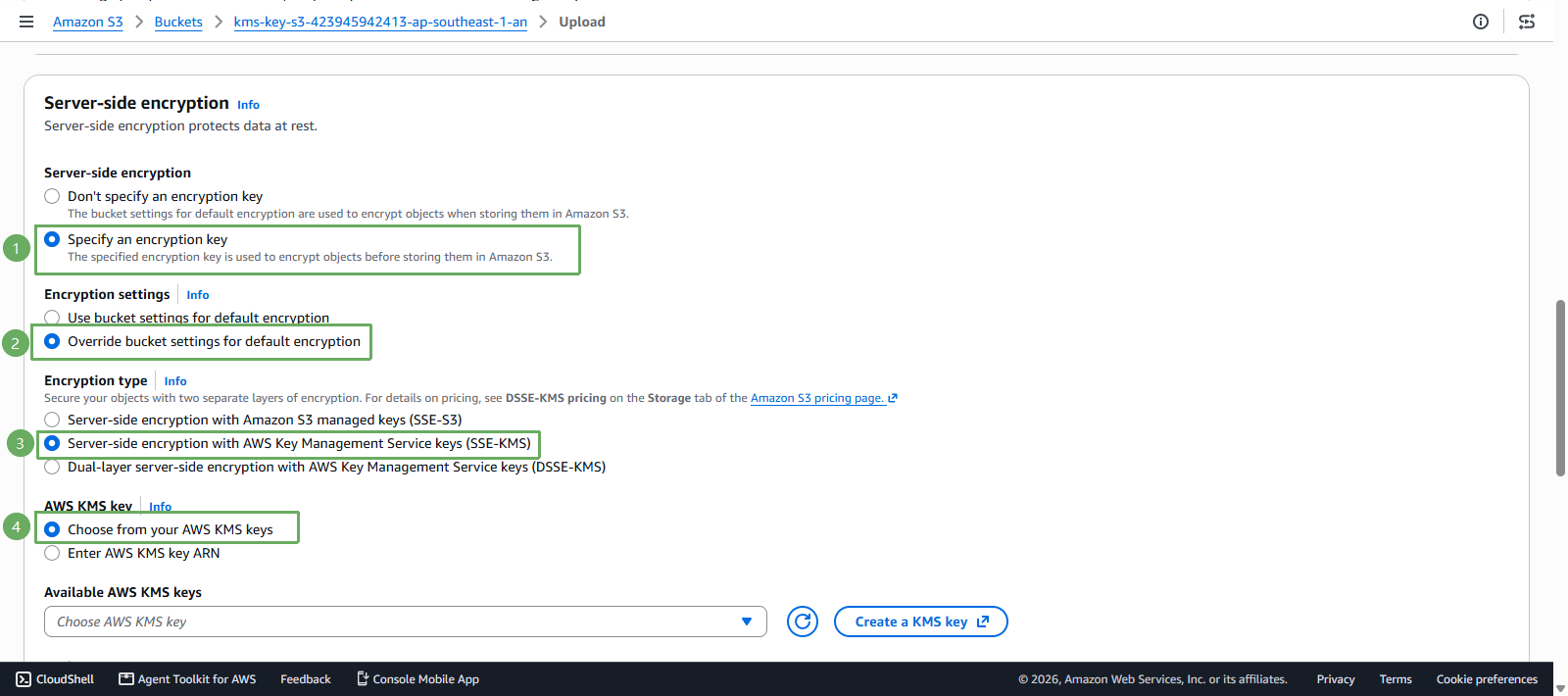1568x696 pixels.
Task: Click the vertical page scrollbar thumb
Action: 1560,388
